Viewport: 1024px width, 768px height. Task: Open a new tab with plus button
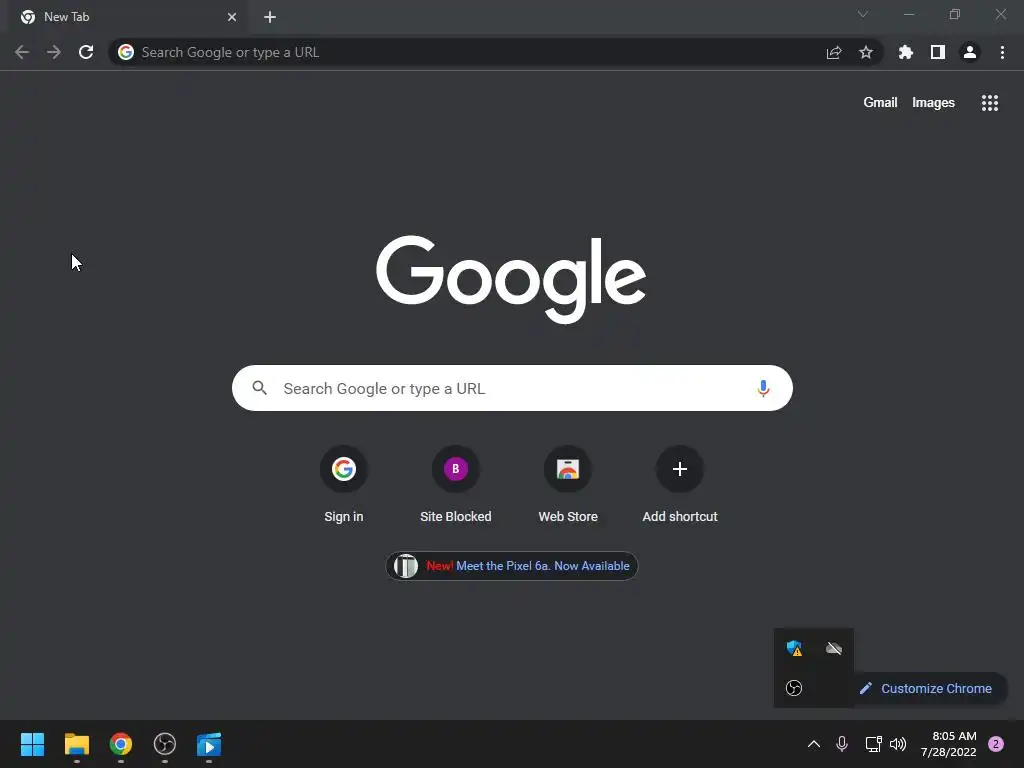270,17
